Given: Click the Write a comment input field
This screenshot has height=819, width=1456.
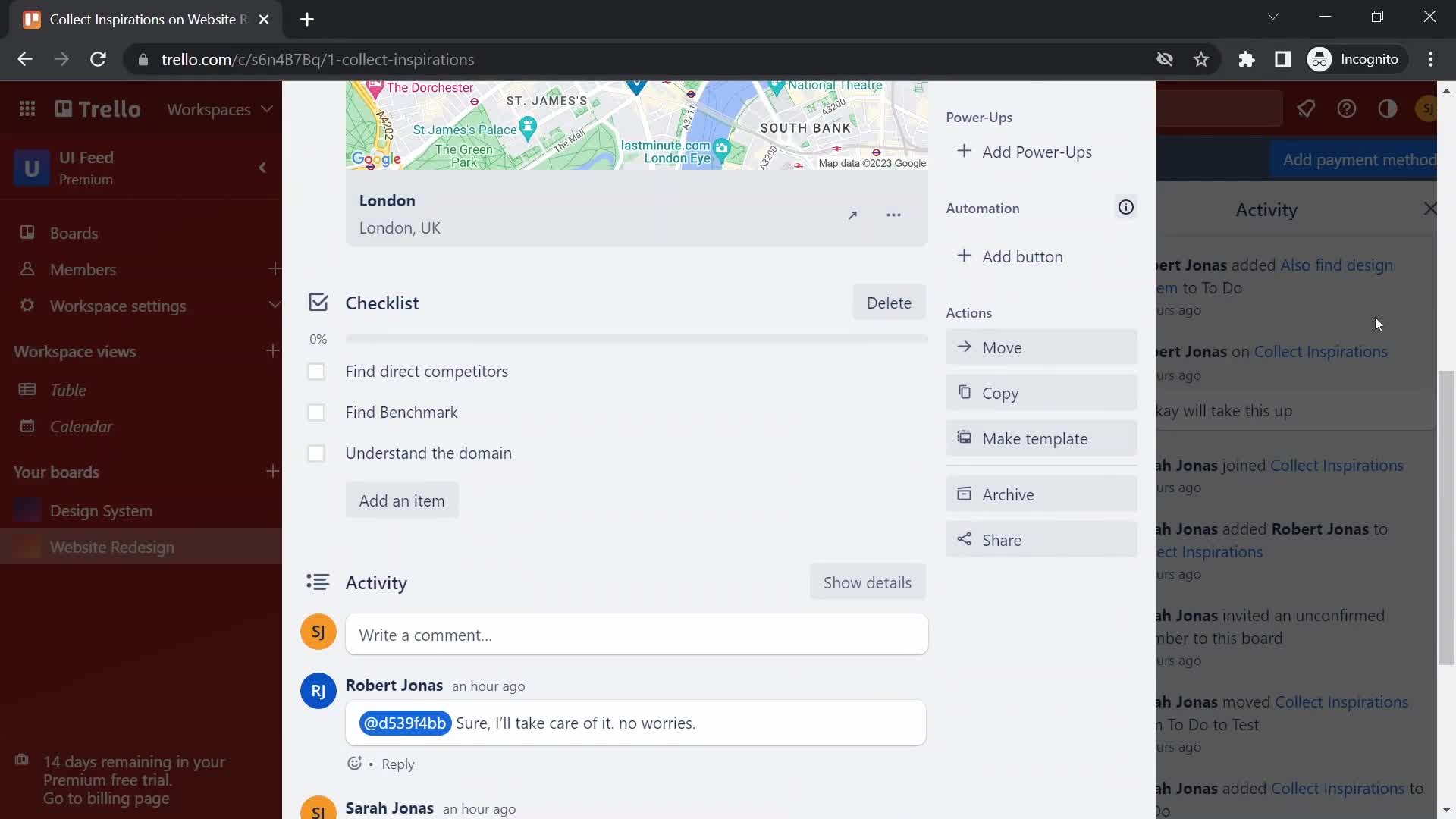Looking at the screenshot, I should pyautogui.click(x=636, y=634).
